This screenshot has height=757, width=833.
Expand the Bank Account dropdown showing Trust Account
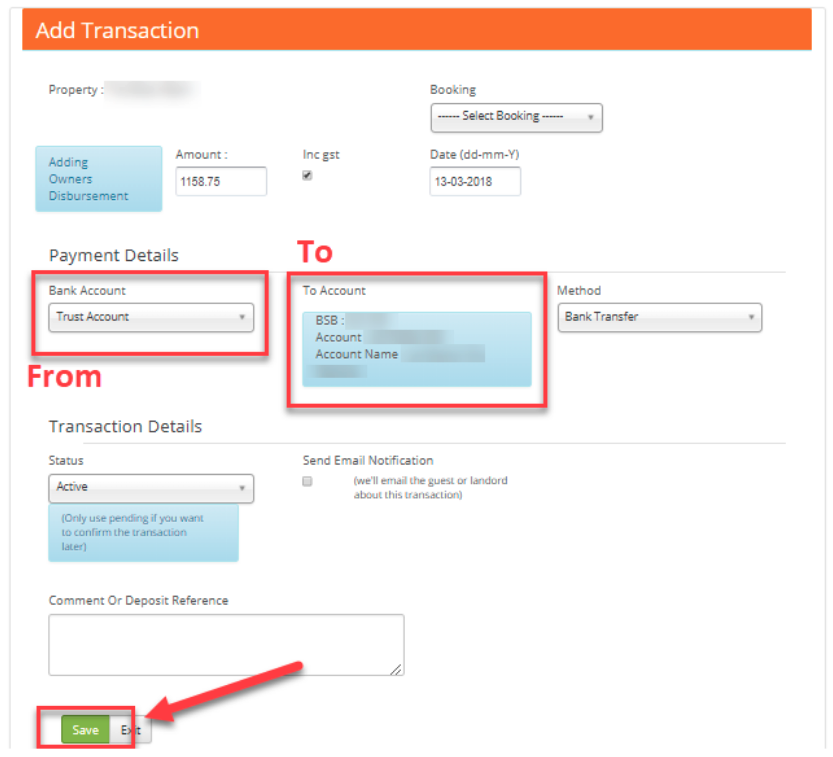[x=150, y=317]
